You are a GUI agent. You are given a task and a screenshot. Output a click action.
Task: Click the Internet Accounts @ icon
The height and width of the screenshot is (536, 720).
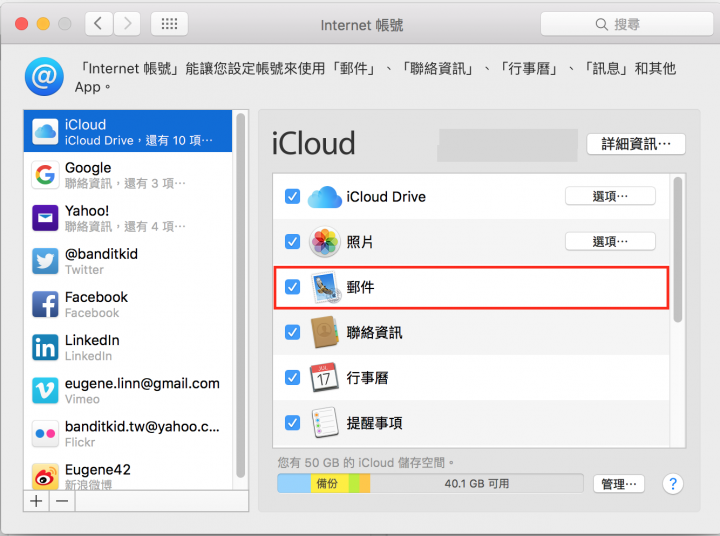44,77
